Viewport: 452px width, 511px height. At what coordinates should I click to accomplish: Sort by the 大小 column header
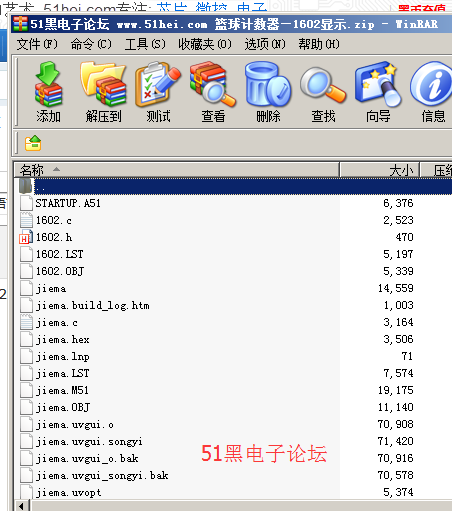[x=379, y=170]
